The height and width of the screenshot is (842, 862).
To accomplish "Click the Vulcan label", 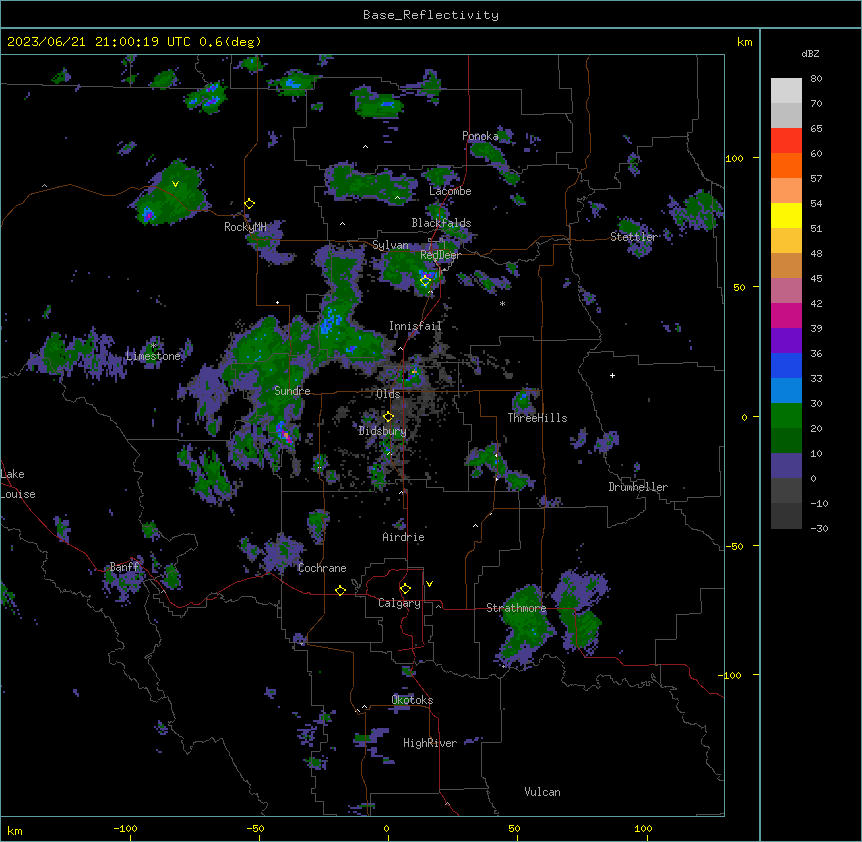I will click(x=542, y=792).
